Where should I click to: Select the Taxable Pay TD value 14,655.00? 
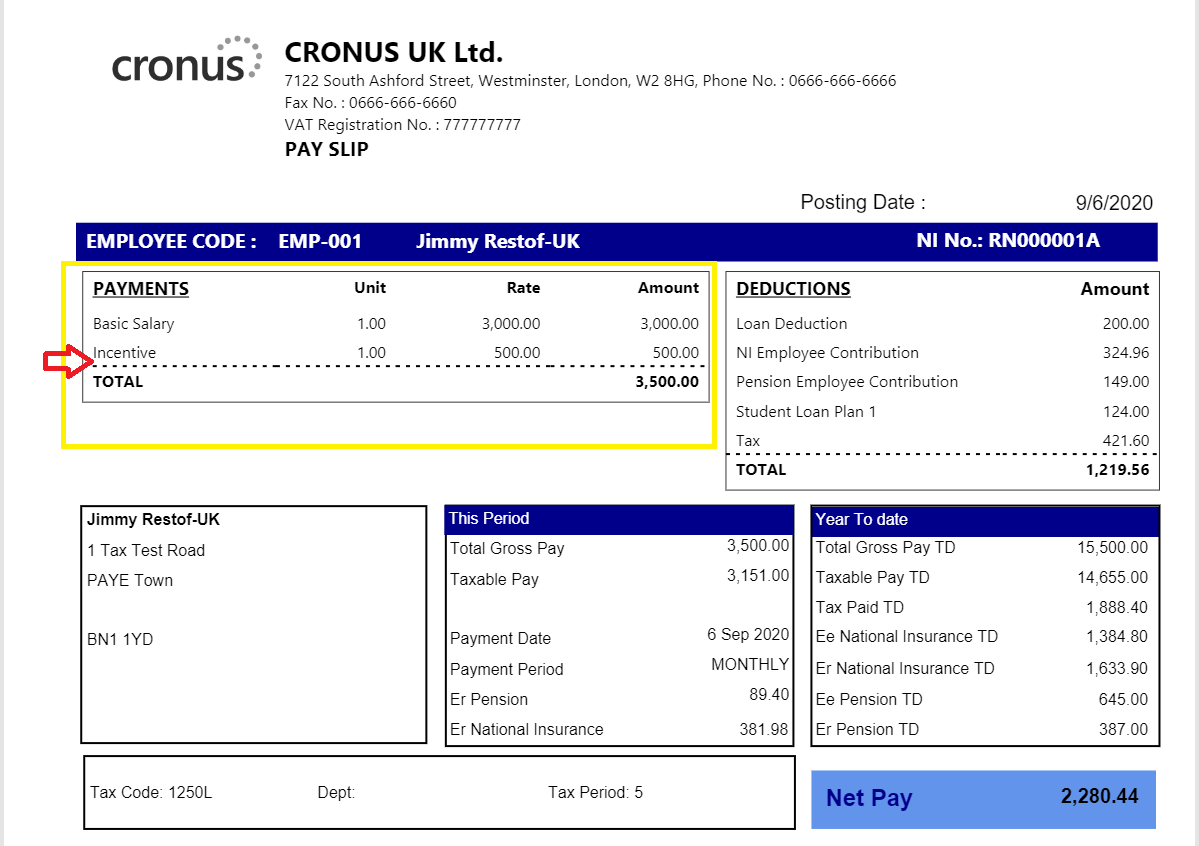click(x=1113, y=578)
